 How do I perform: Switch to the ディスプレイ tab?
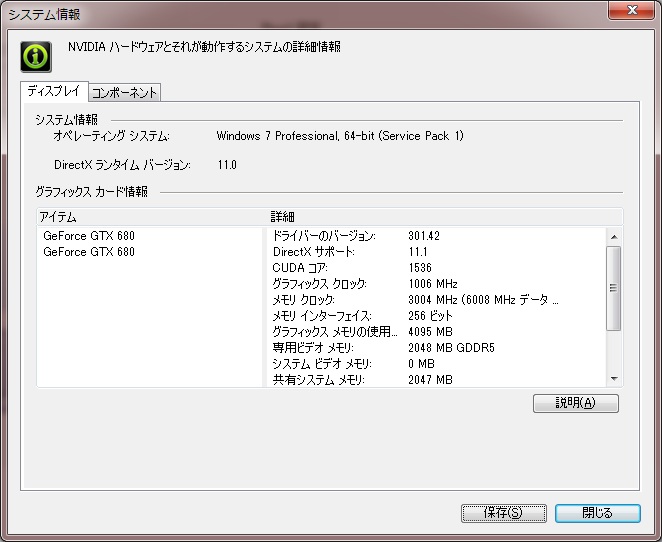pos(54,91)
